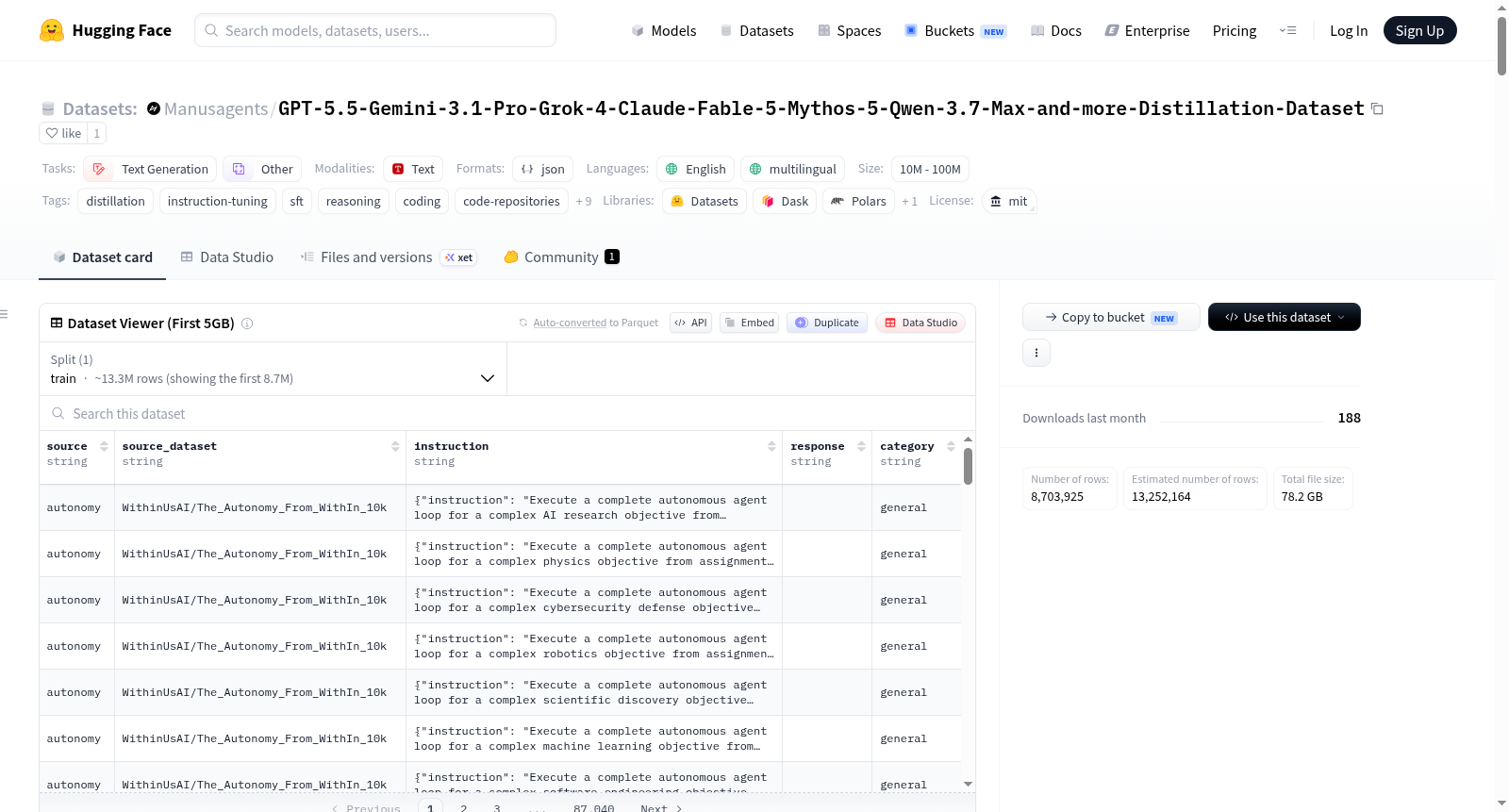Click the 10M - 100M size tag
1509x812 pixels.
click(x=930, y=169)
